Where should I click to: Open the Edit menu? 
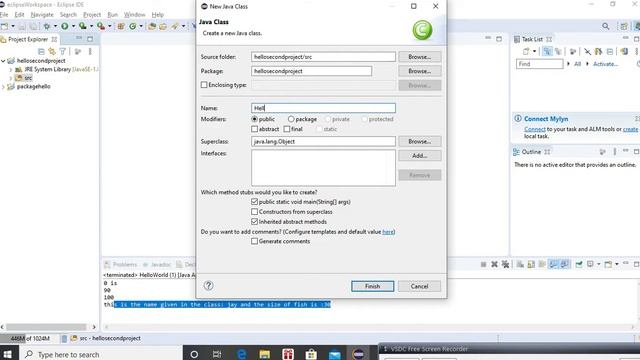[19, 15]
